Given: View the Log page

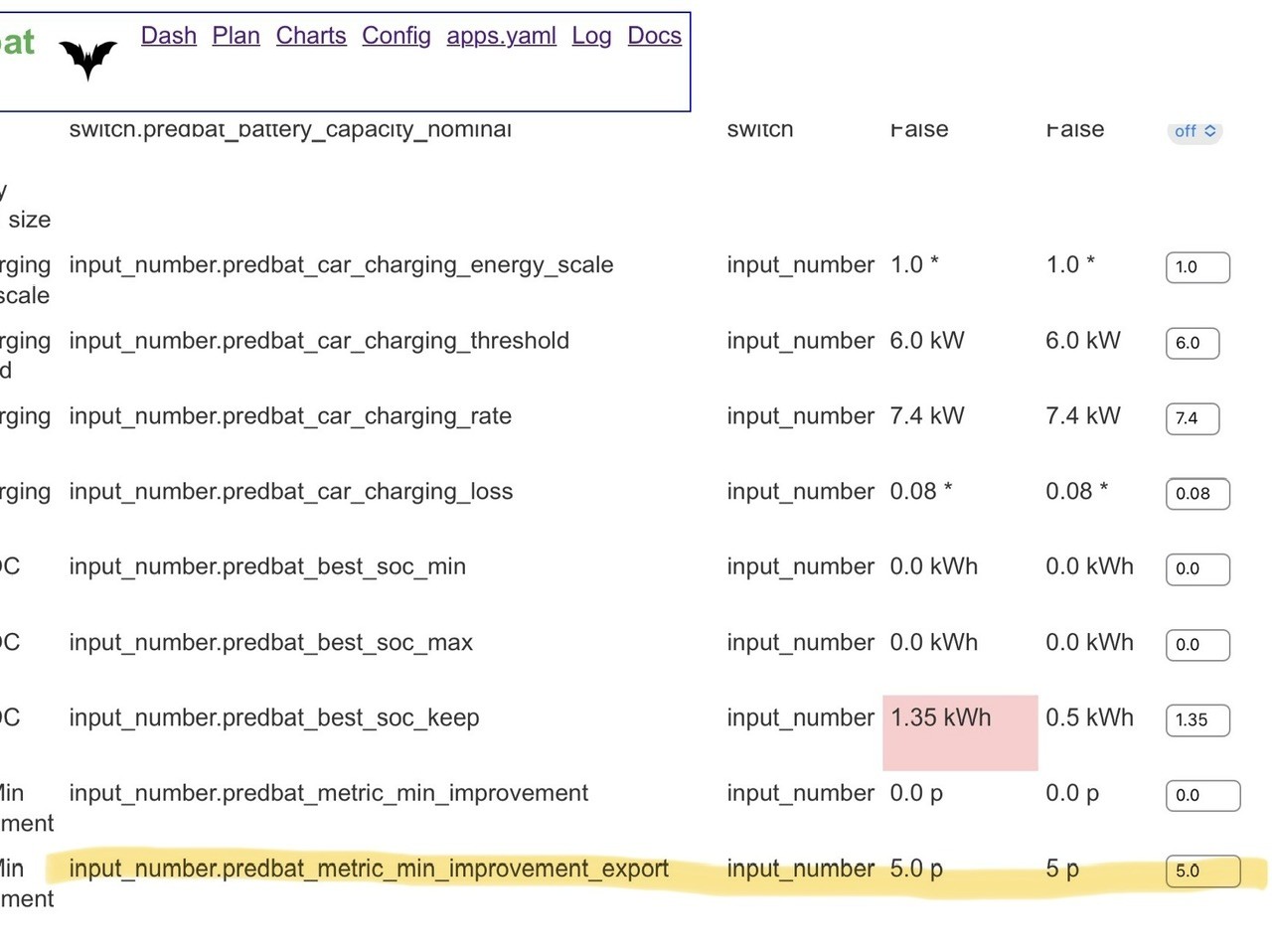Looking at the screenshot, I should pos(591,36).
